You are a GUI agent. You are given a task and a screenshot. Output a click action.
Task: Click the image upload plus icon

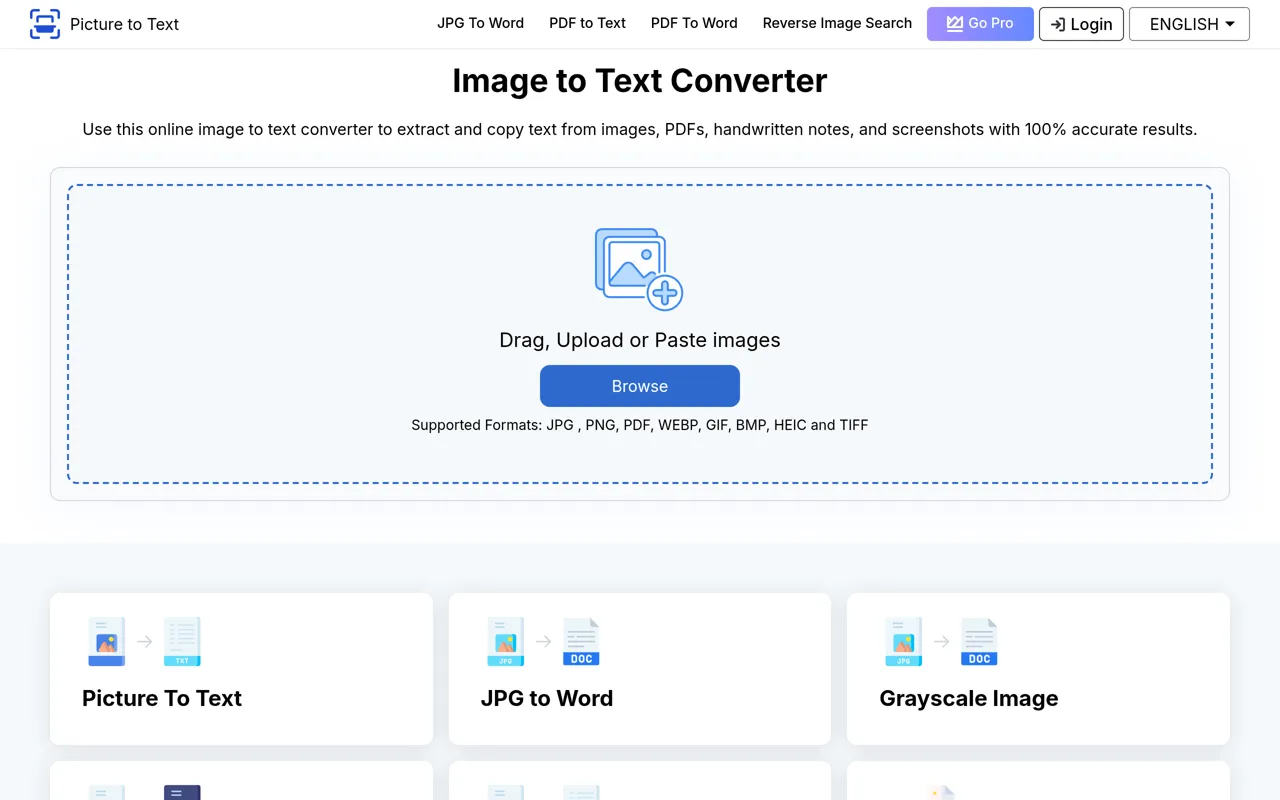(x=639, y=269)
